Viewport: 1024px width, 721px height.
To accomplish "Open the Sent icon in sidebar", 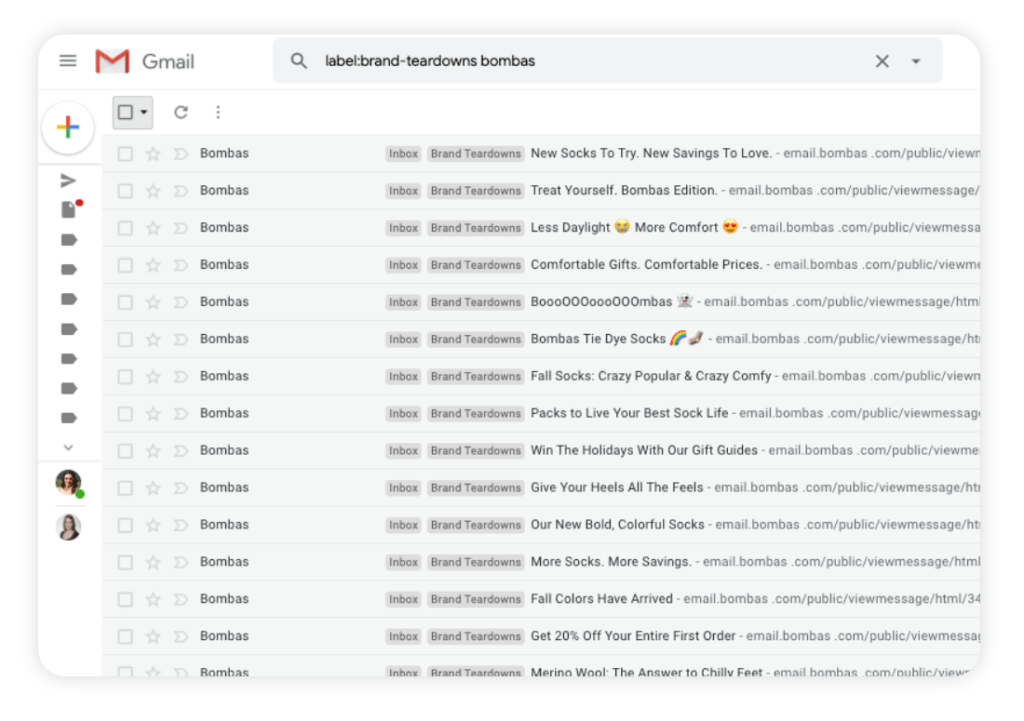I will pos(68,180).
